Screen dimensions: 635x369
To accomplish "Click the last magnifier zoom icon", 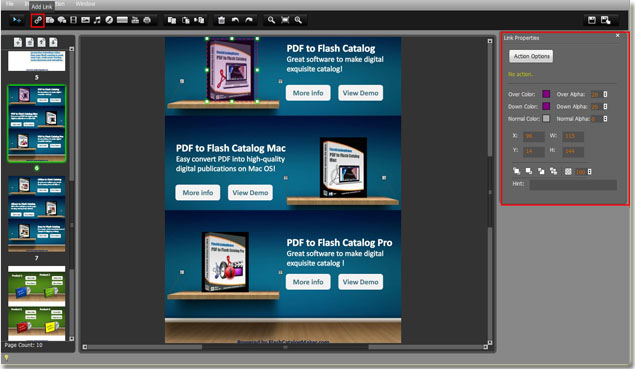I will pyautogui.click(x=298, y=20).
